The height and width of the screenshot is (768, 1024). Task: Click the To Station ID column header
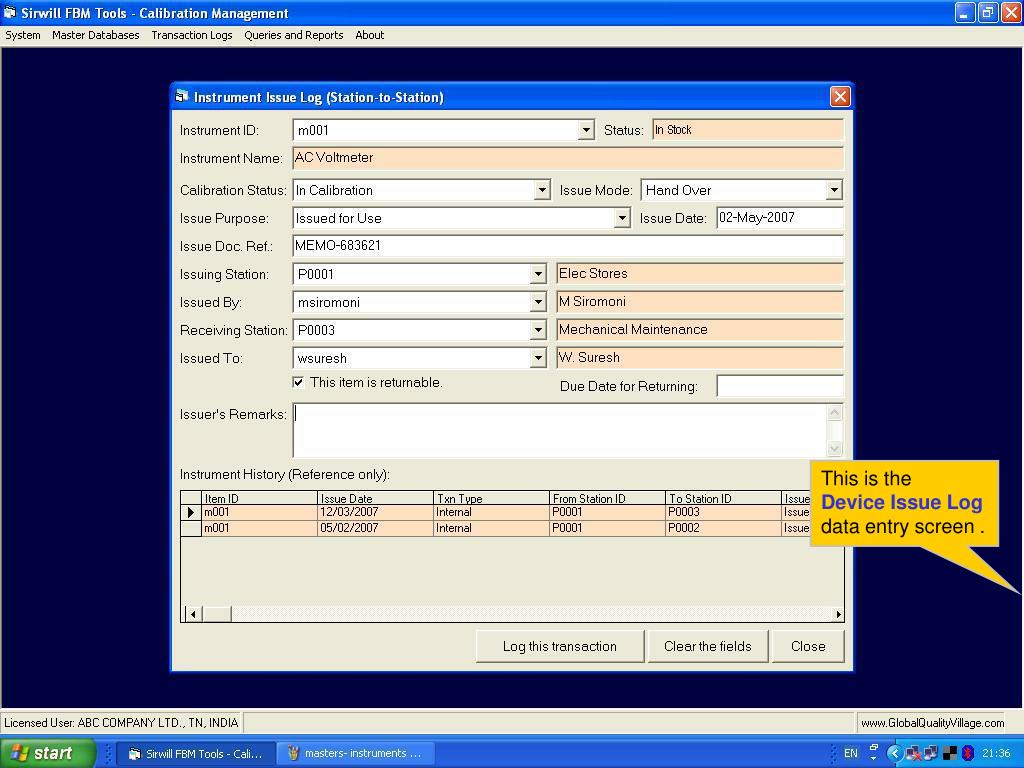723,498
